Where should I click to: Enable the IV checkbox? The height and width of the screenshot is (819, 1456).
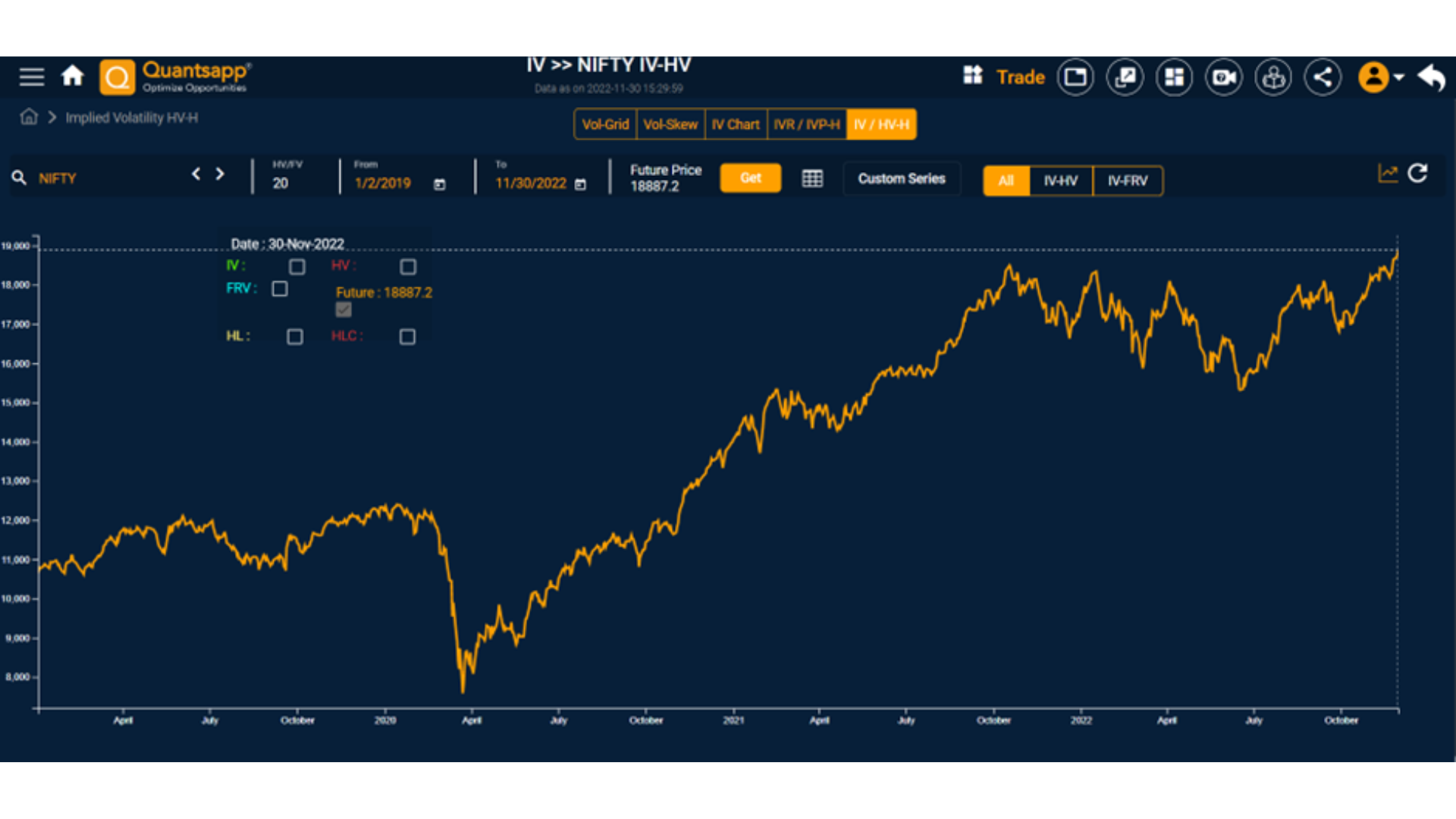[297, 267]
